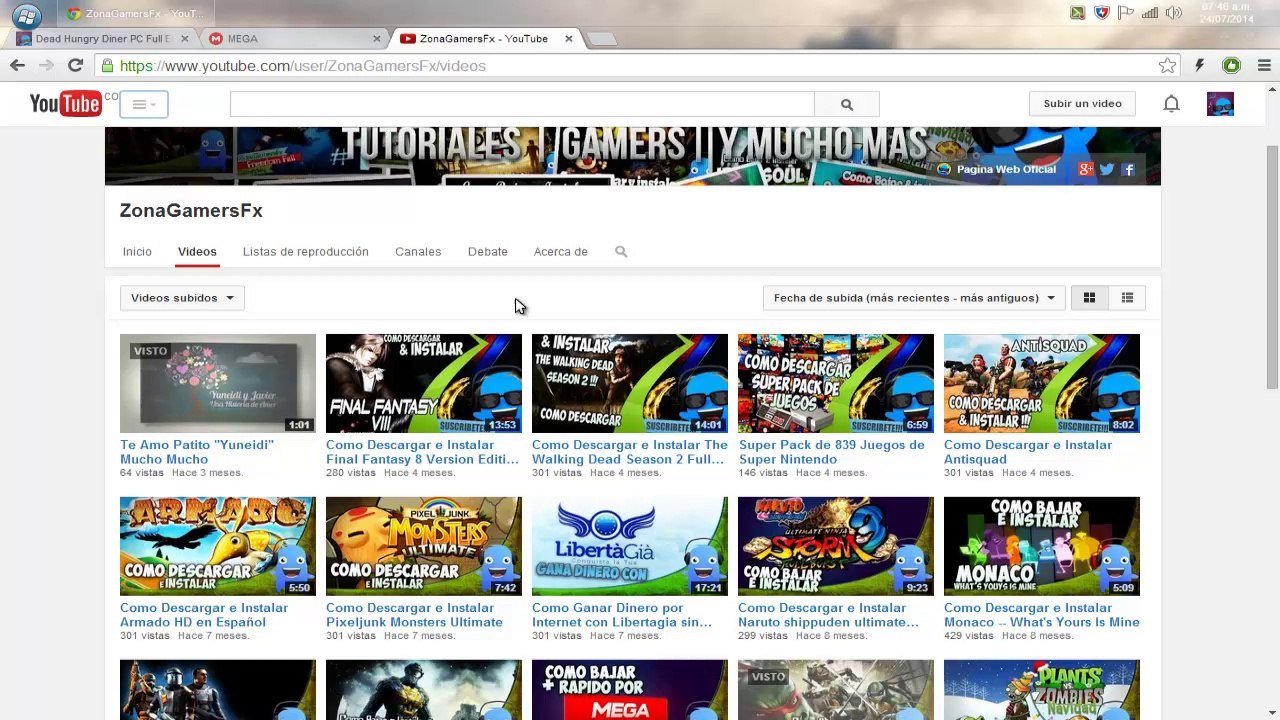This screenshot has width=1280, height=720.
Task: Visit the channel's Facebook page
Action: pos(1128,170)
